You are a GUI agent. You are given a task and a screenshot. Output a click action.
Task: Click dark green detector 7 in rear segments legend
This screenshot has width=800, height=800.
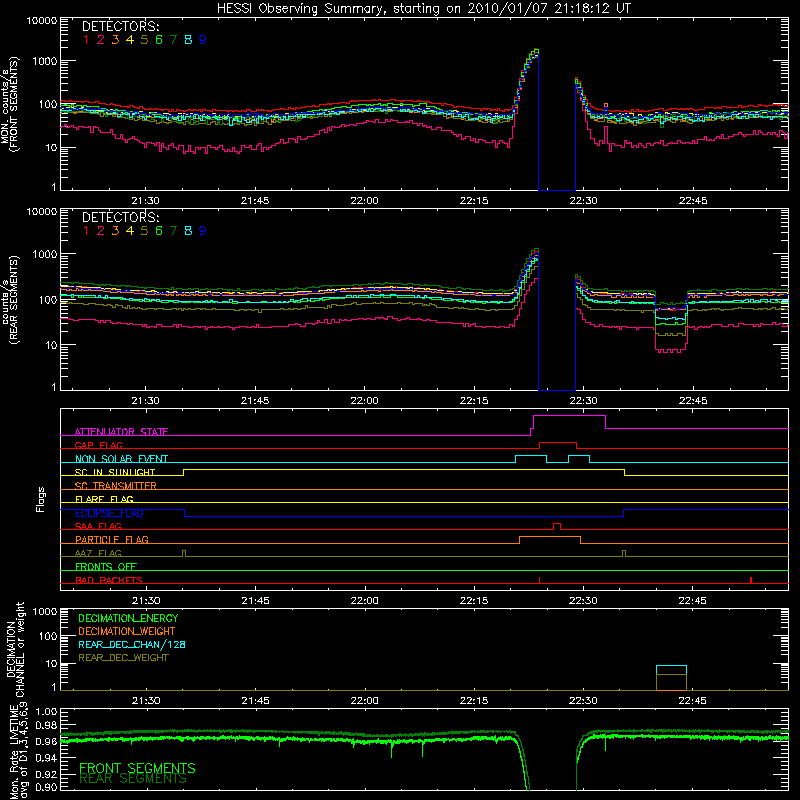click(x=173, y=231)
